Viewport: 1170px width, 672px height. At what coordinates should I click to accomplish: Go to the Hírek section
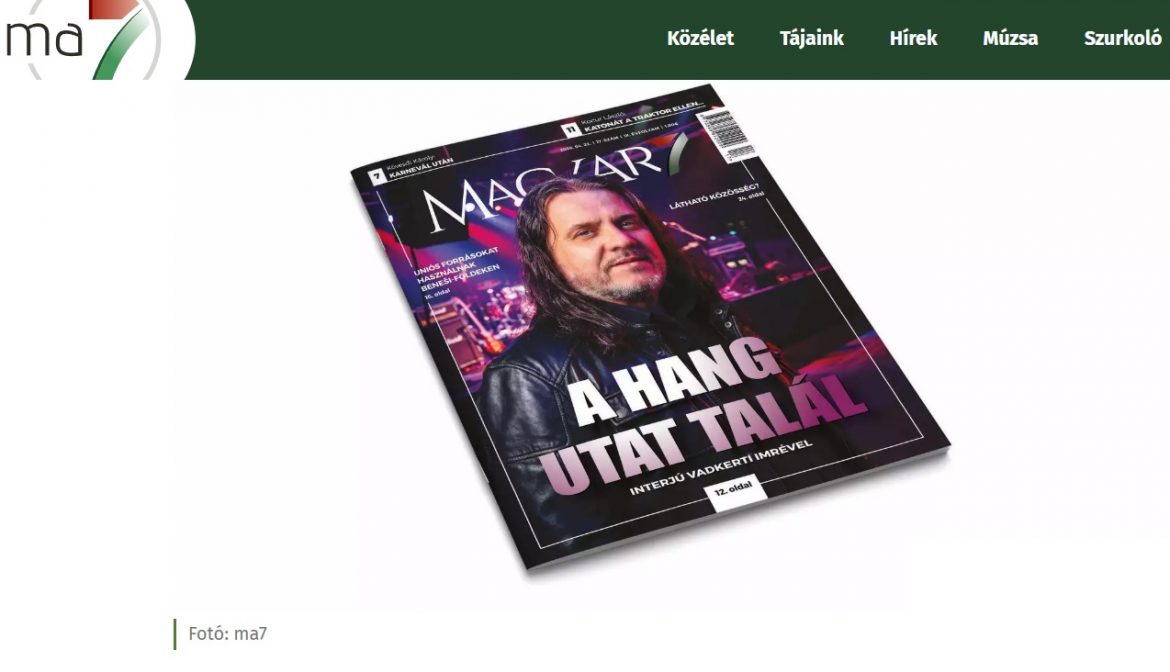(x=913, y=38)
